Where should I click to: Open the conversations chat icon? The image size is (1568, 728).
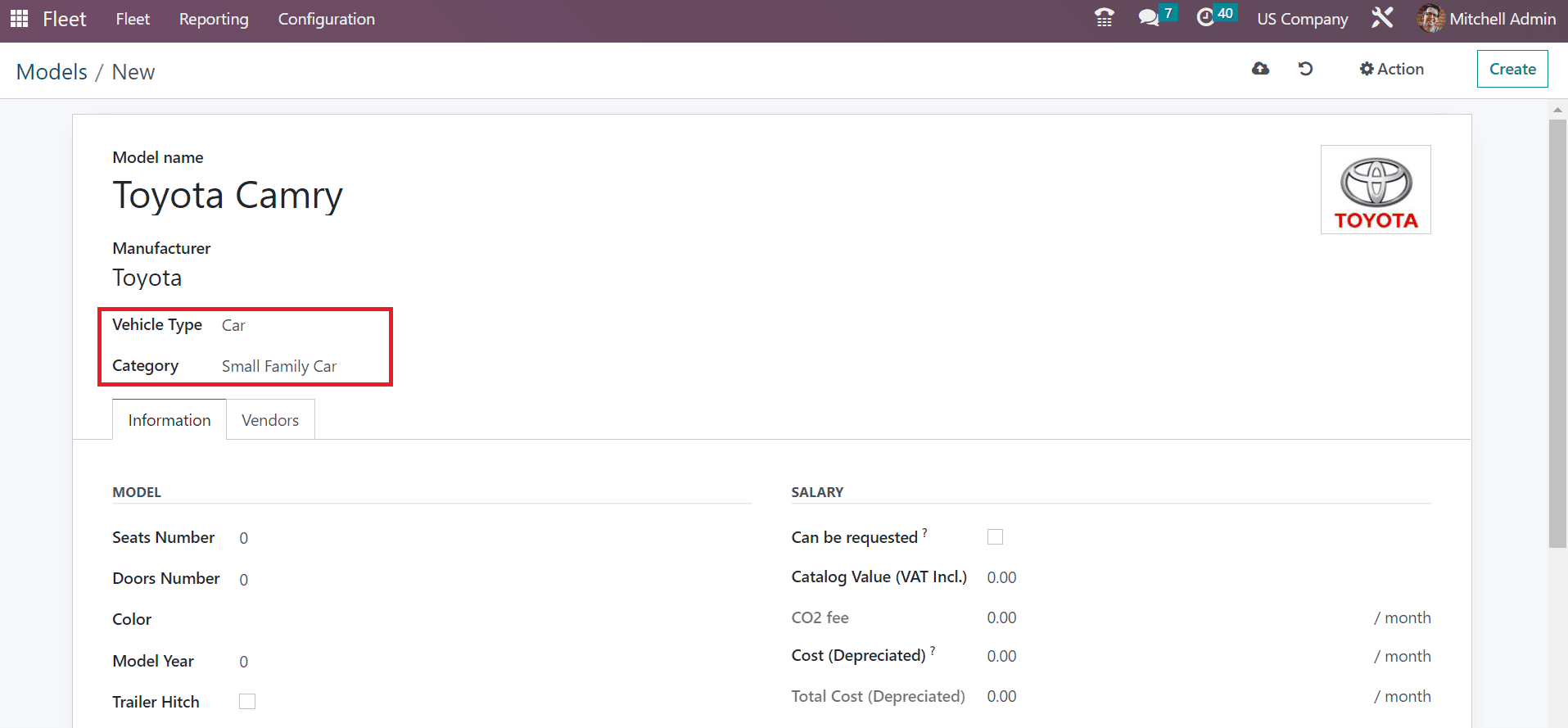pos(1149,17)
